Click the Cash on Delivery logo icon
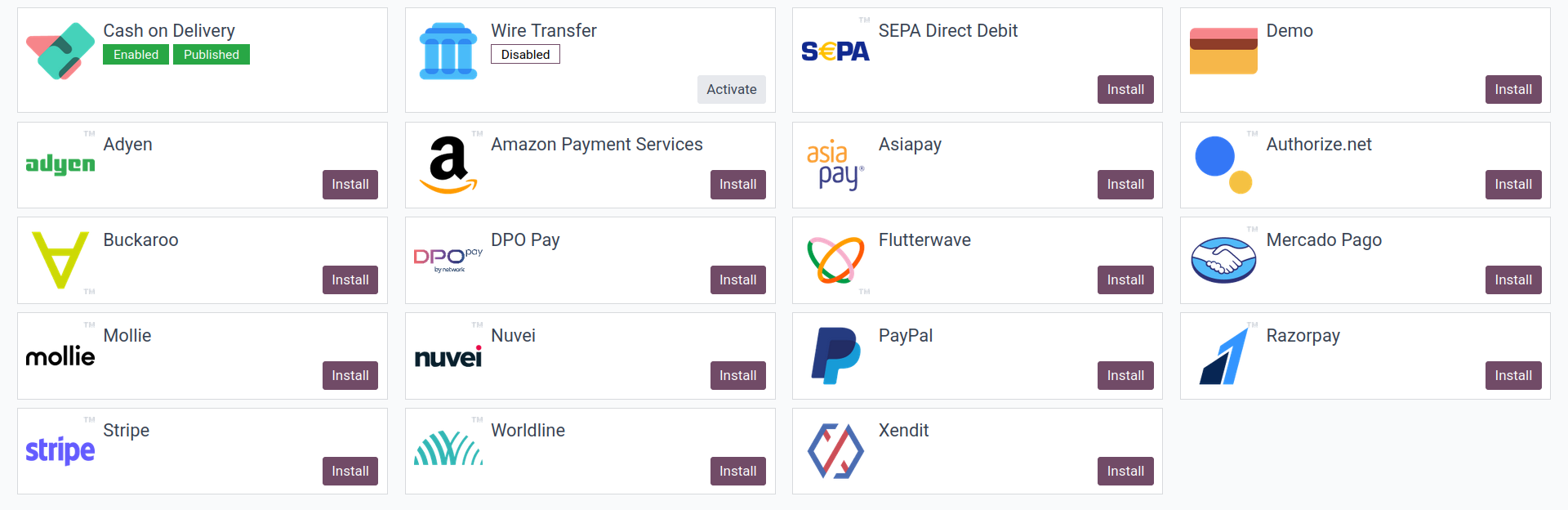 point(60,51)
